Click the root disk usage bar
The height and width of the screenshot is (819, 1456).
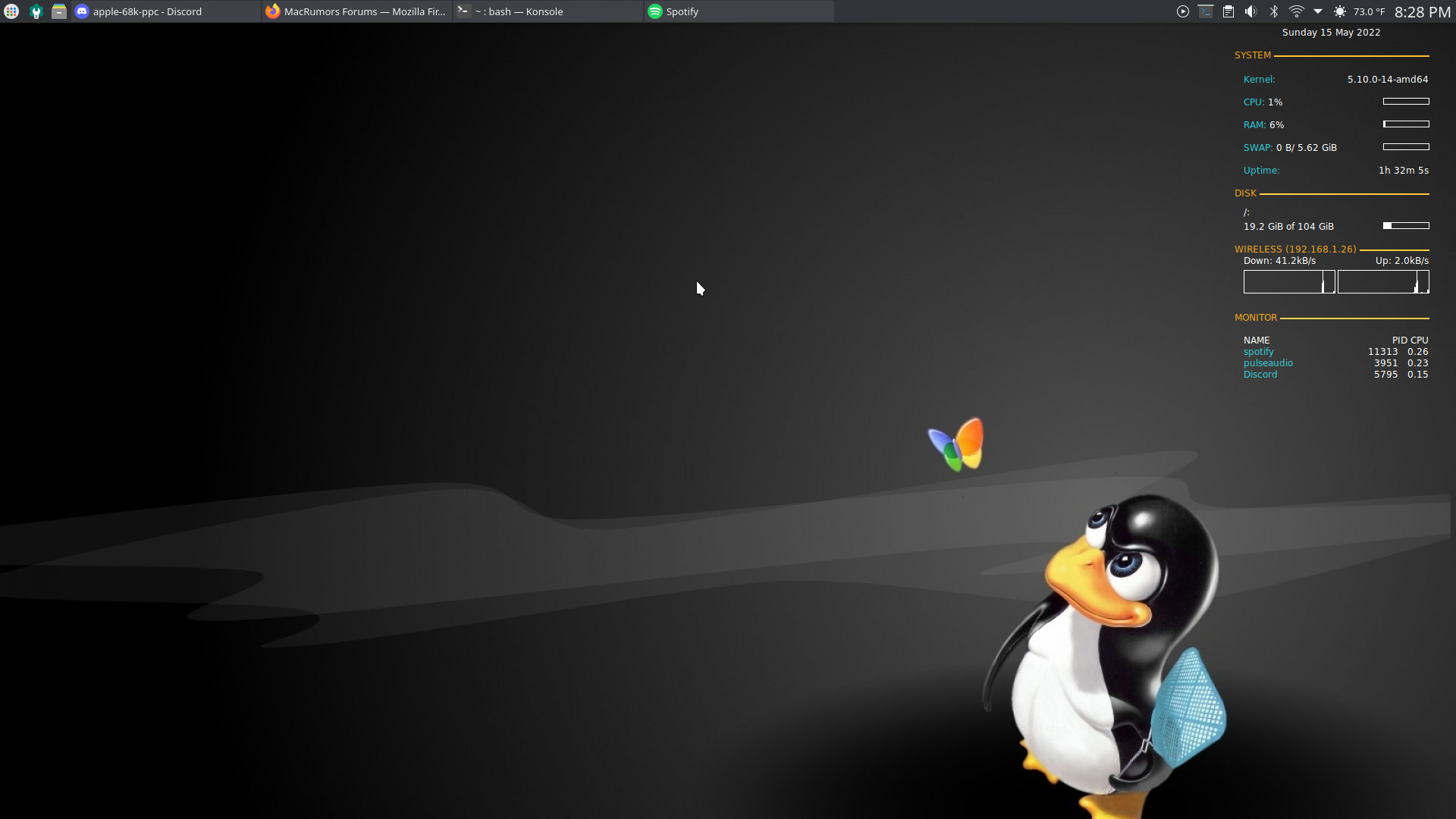[x=1406, y=226]
